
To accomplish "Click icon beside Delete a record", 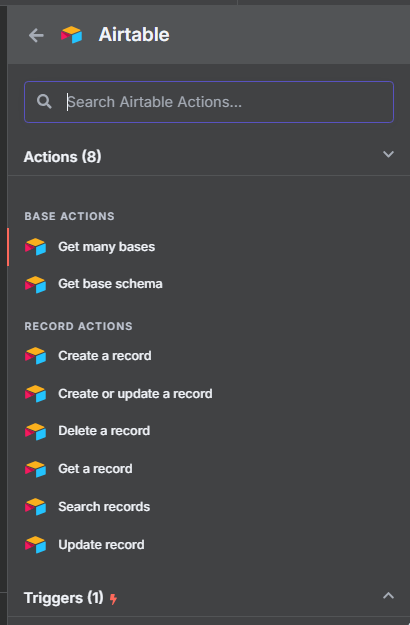I will click(x=35, y=431).
